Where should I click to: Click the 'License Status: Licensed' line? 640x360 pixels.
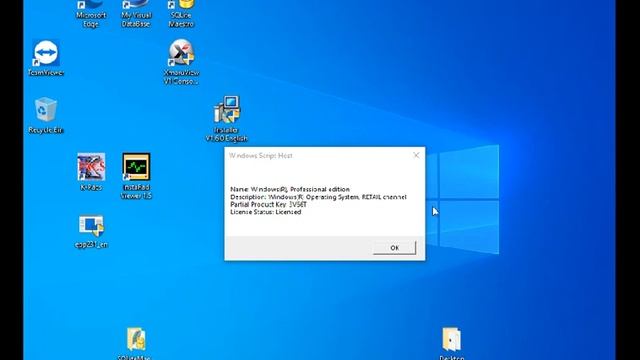point(265,212)
